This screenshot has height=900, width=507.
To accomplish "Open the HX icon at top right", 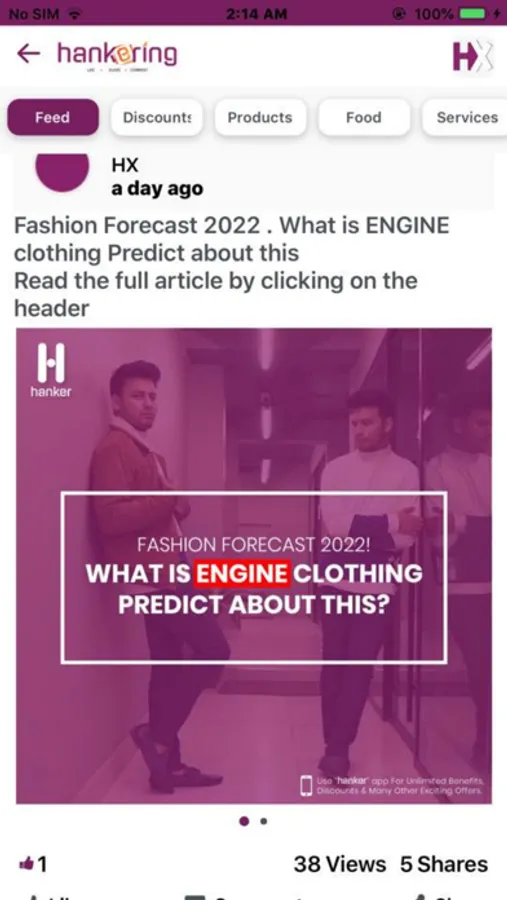I will pos(473,56).
